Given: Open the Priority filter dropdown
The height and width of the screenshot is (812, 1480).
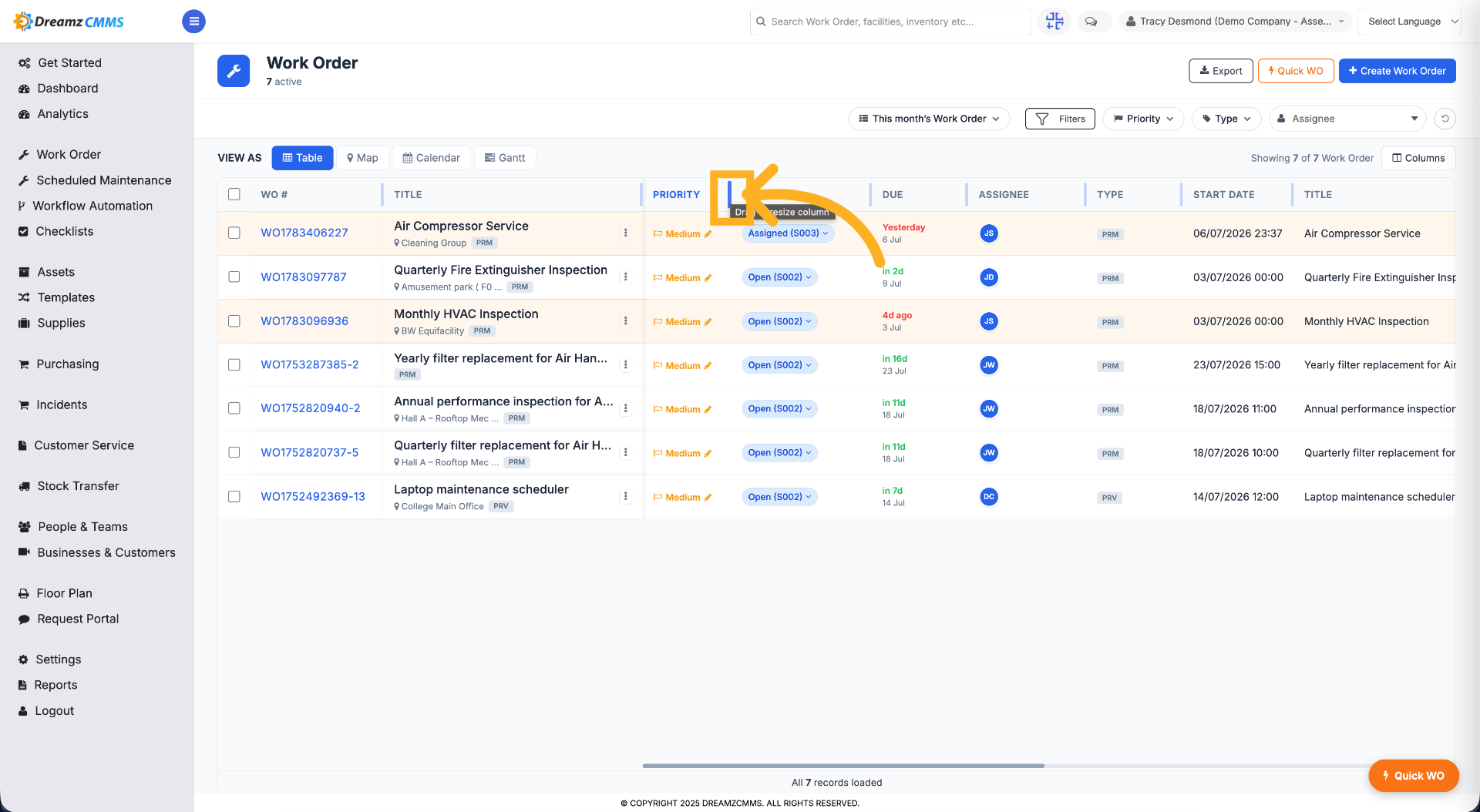Looking at the screenshot, I should (1143, 119).
